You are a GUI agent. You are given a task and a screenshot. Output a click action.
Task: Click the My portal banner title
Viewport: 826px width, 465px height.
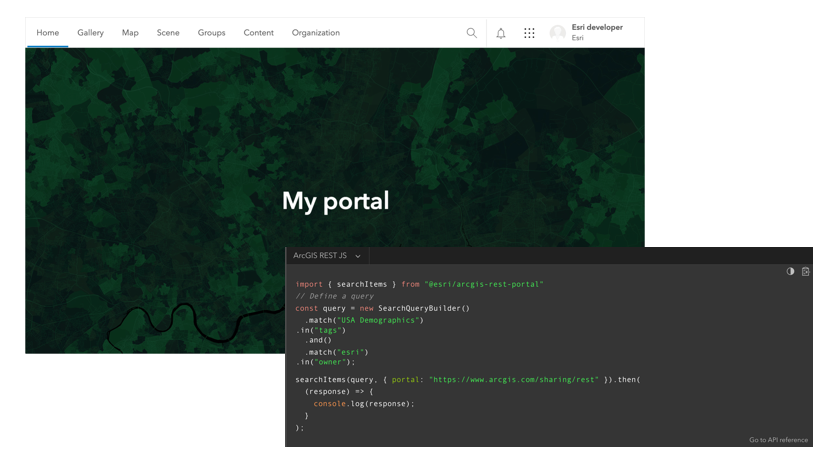(336, 201)
